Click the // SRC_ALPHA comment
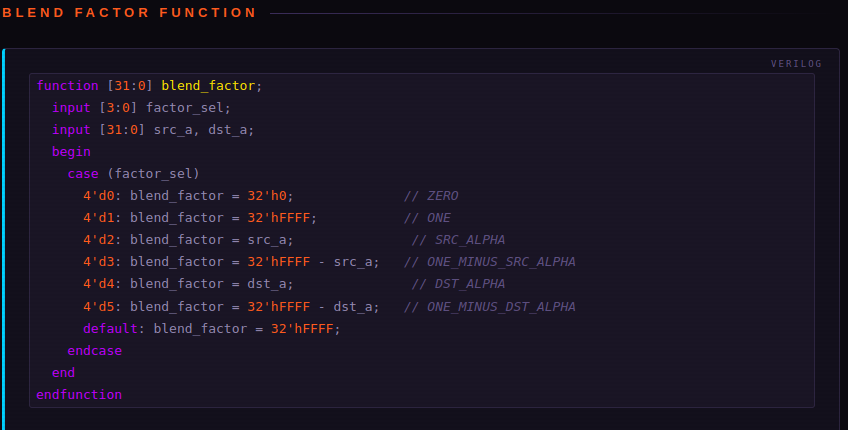This screenshot has height=430, width=848. point(458,240)
